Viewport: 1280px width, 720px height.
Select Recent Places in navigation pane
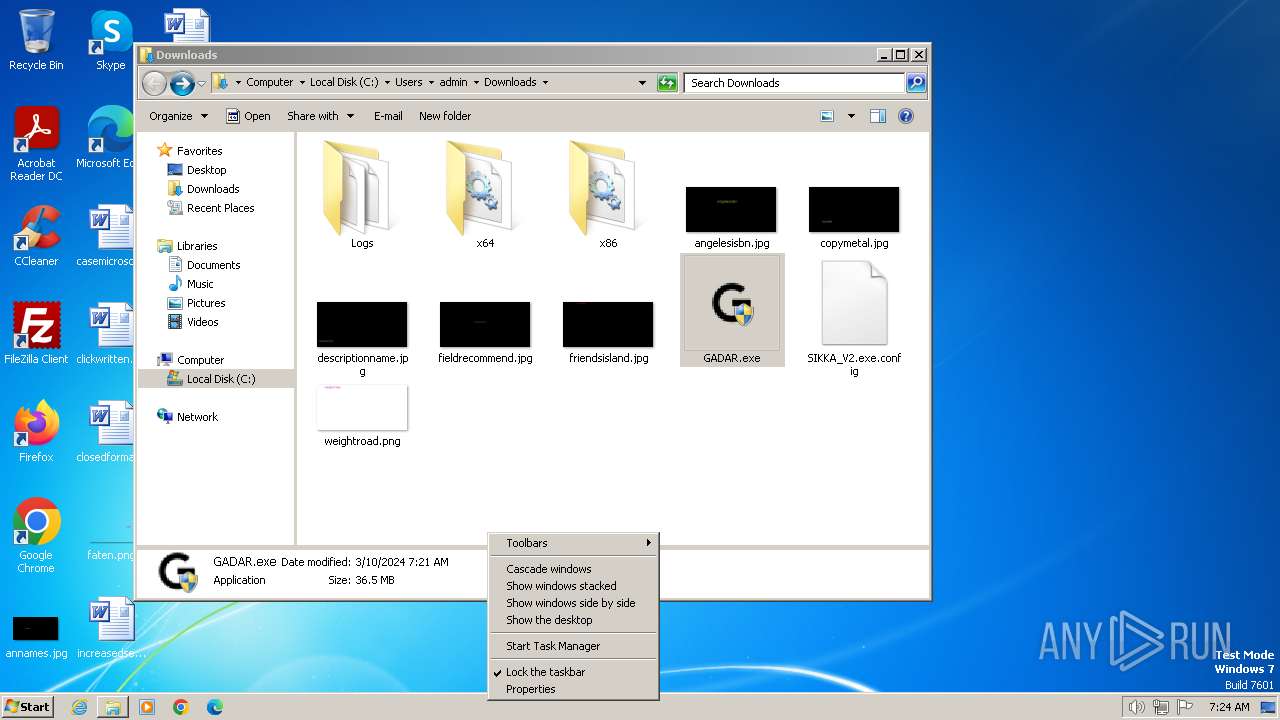point(220,208)
